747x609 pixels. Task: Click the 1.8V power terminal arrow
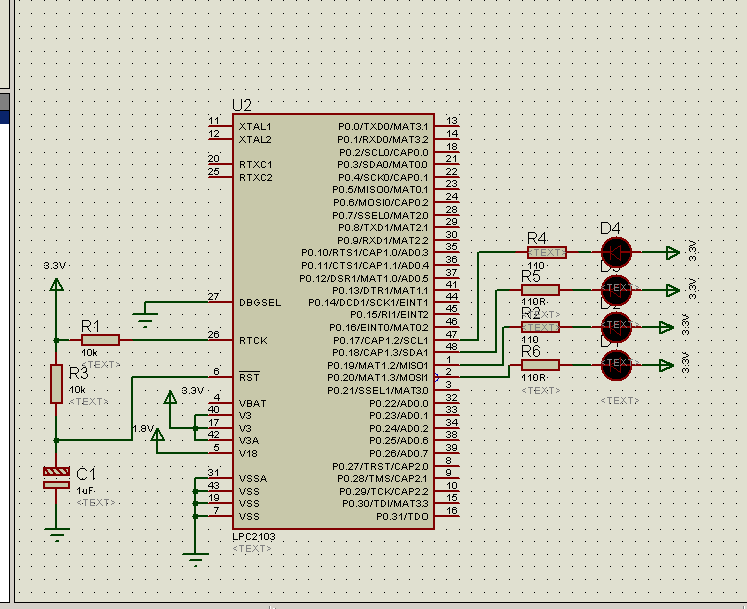pos(157,441)
